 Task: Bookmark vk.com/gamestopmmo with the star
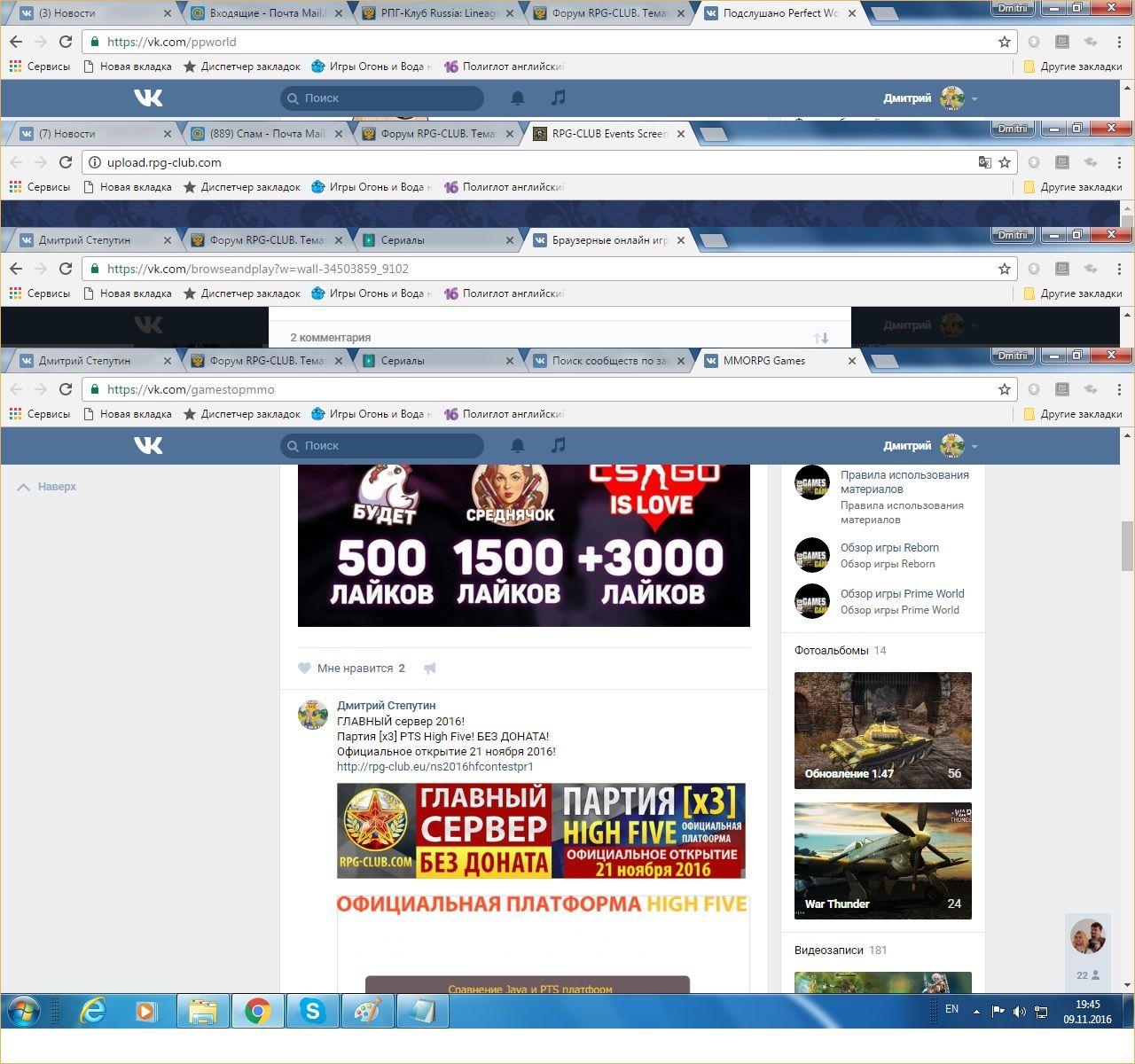(1005, 389)
